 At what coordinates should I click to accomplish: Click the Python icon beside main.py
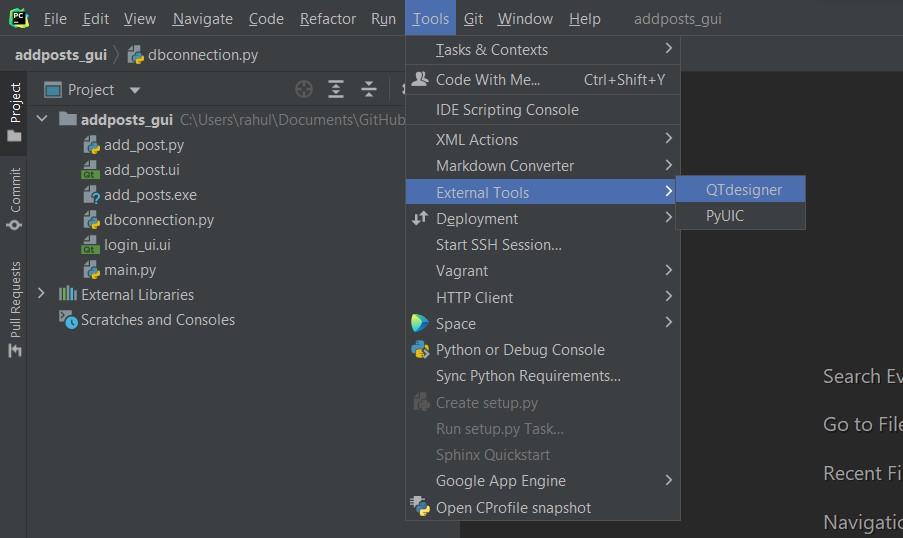tap(91, 270)
